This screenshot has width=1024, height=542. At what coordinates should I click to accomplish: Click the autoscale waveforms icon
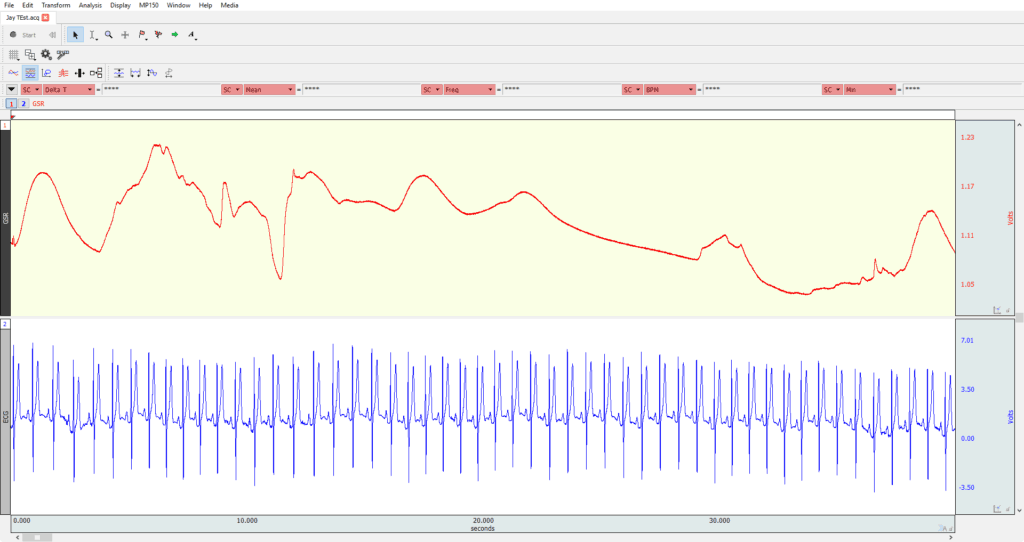pyautogui.click(x=119, y=73)
